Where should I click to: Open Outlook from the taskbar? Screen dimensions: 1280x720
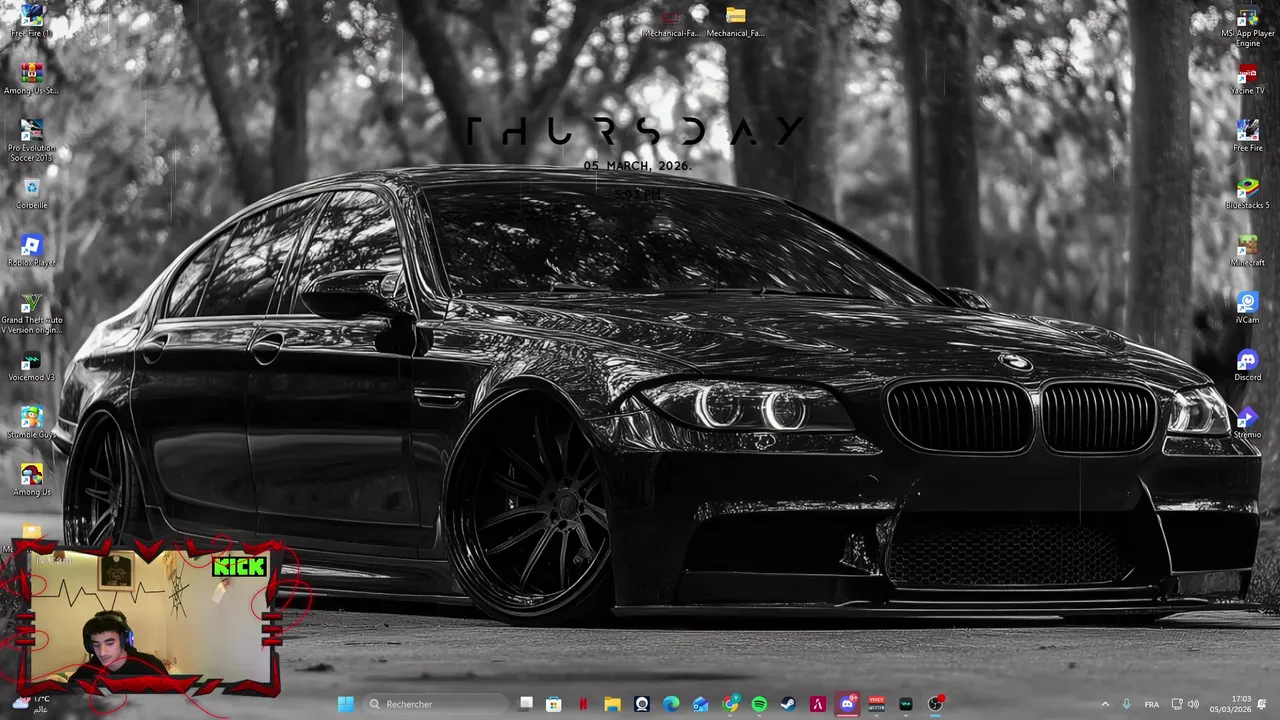click(x=700, y=704)
